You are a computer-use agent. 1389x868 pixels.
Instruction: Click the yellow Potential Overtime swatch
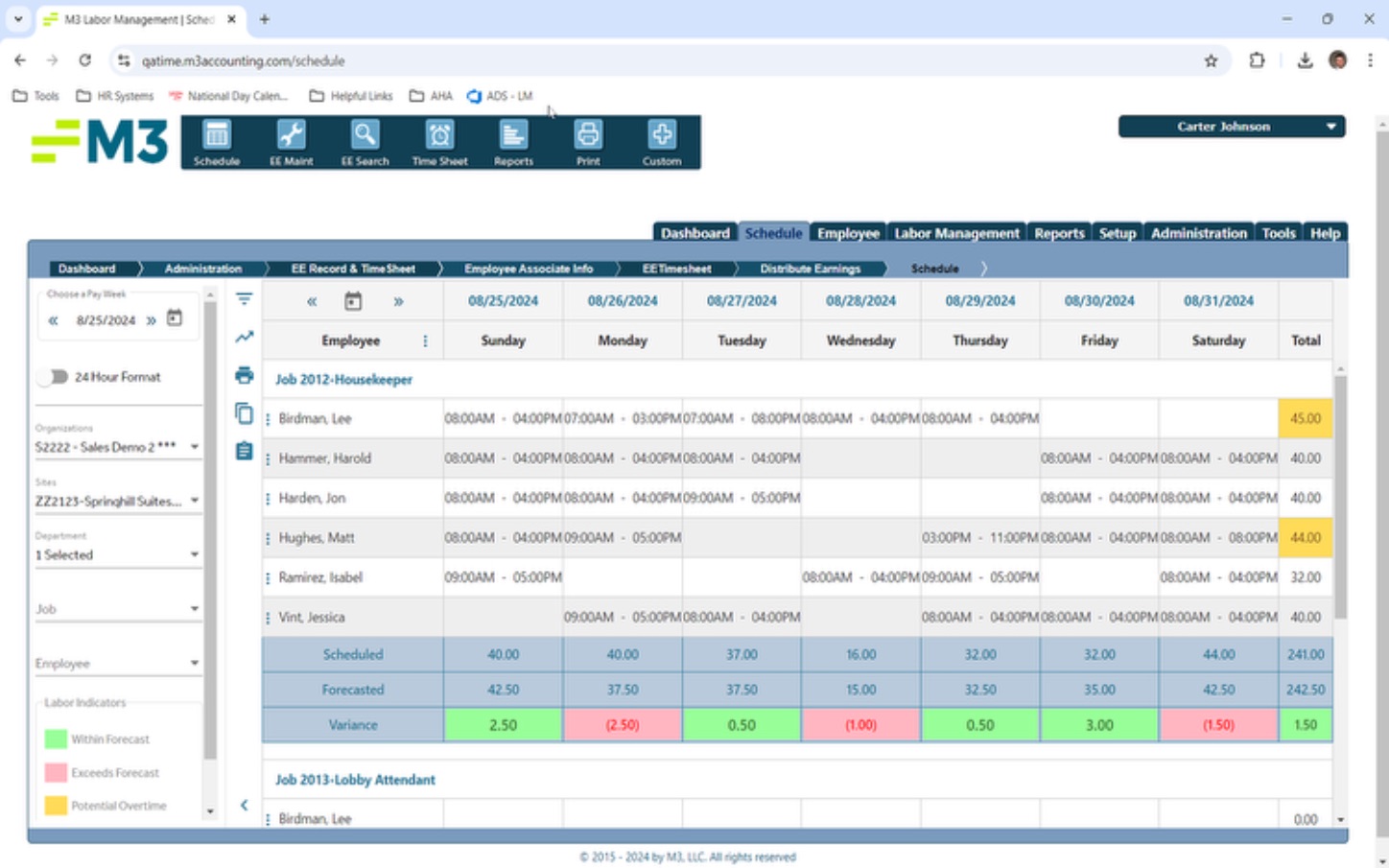[x=56, y=806]
